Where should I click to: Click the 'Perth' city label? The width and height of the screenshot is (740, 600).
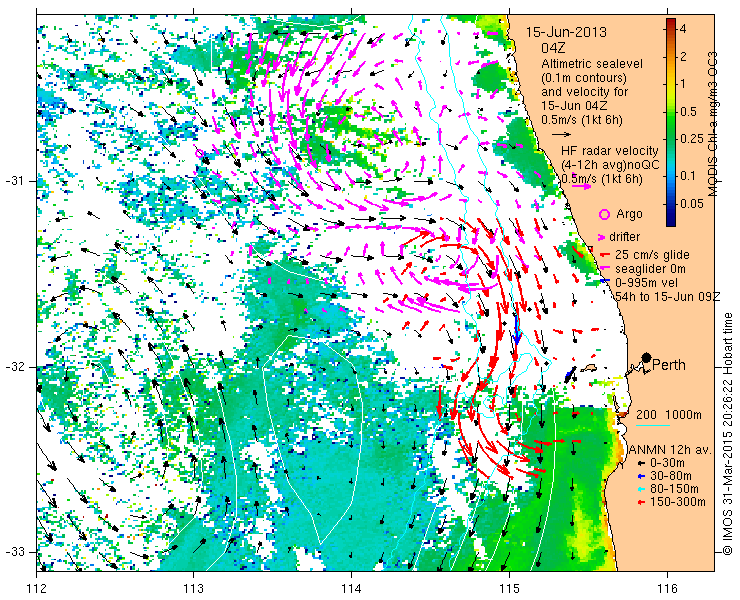coord(669,365)
